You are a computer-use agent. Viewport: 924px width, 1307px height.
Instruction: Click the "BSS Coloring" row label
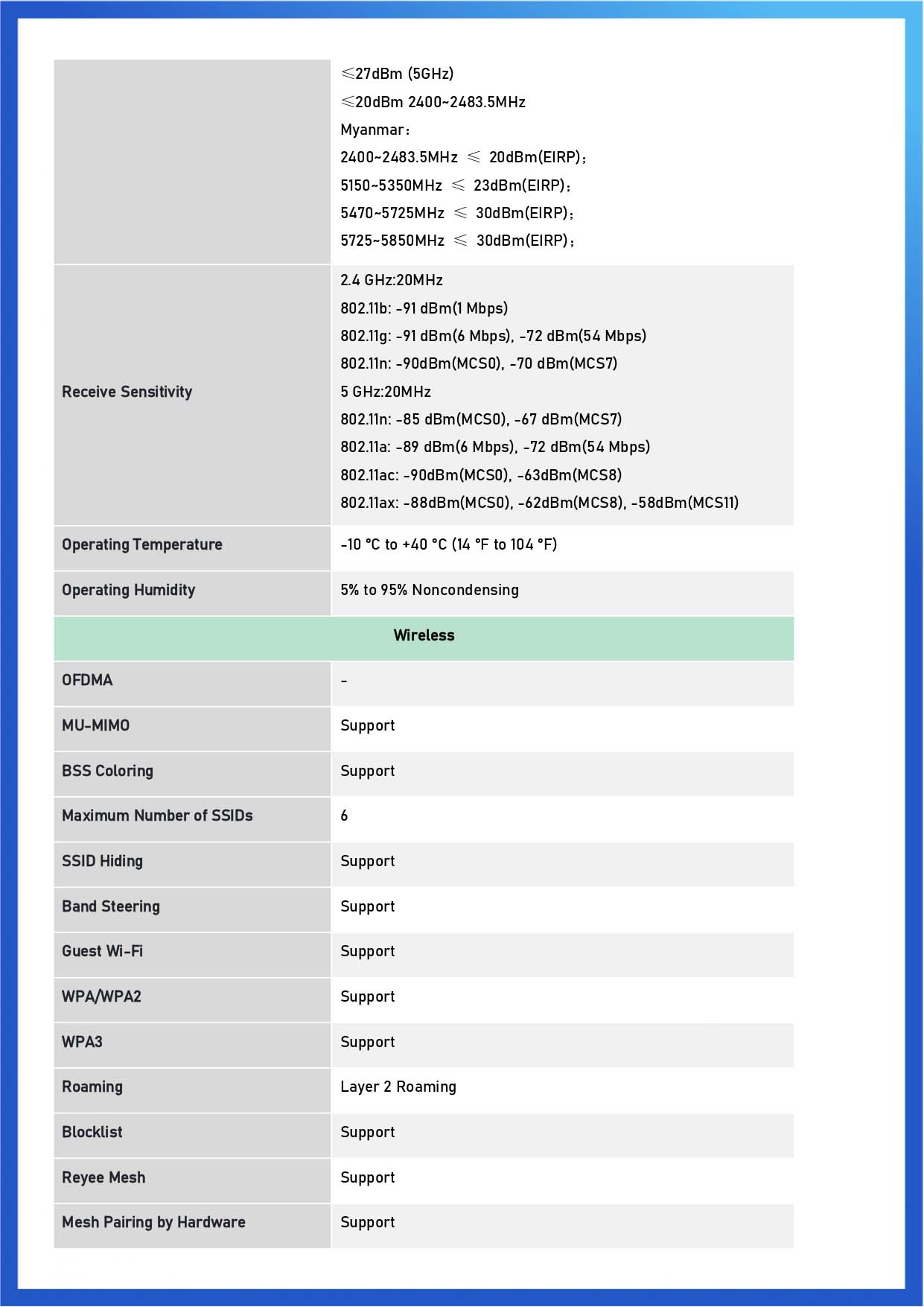(107, 771)
